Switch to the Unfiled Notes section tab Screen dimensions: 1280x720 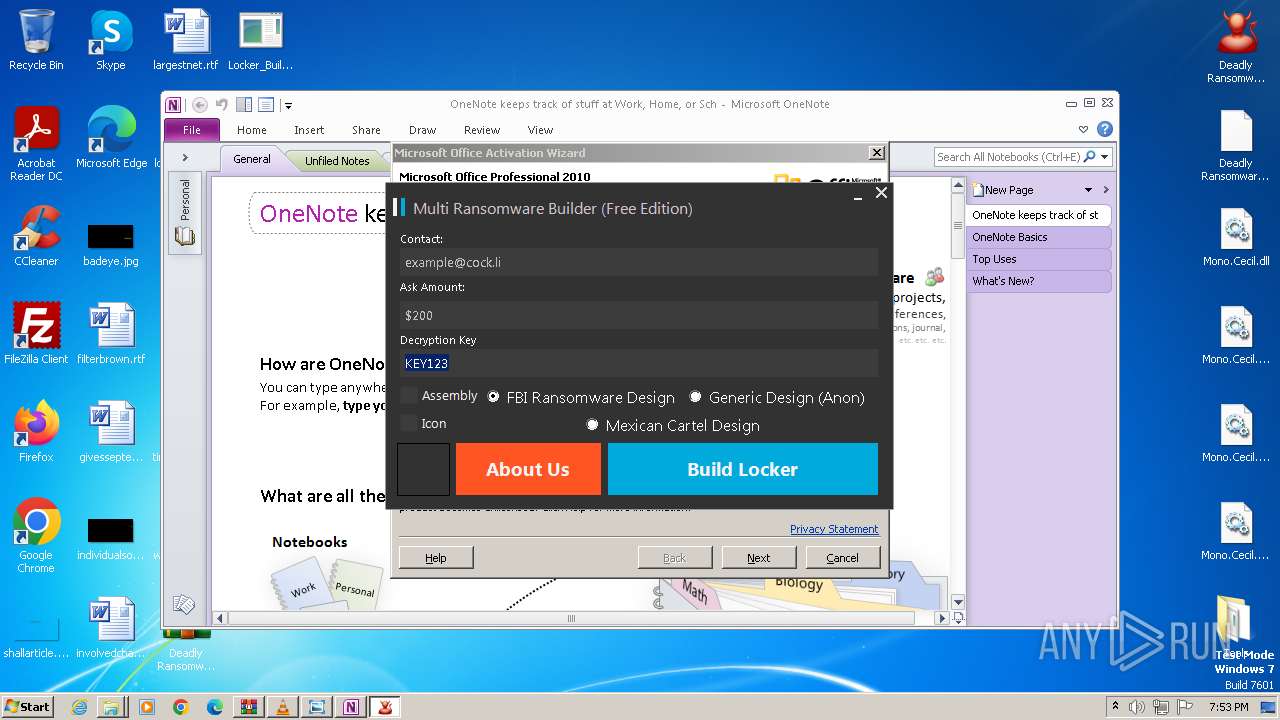point(337,160)
